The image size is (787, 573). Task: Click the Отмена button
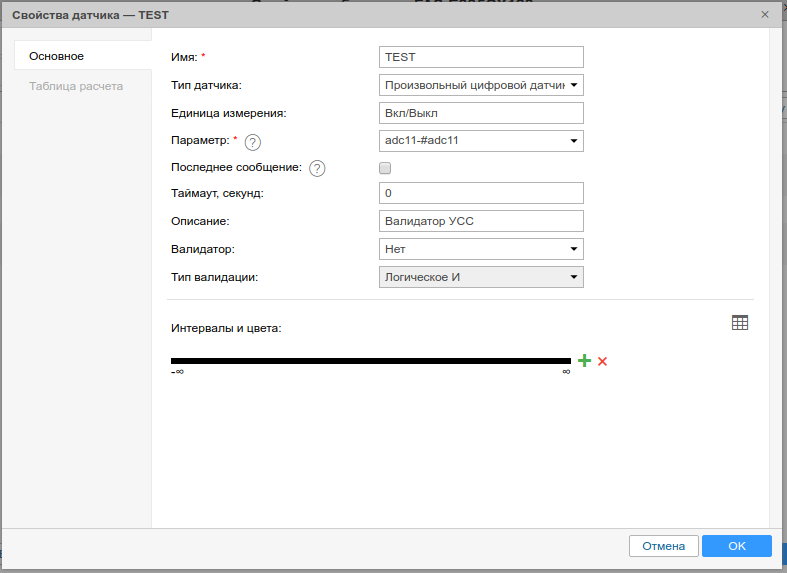click(663, 546)
